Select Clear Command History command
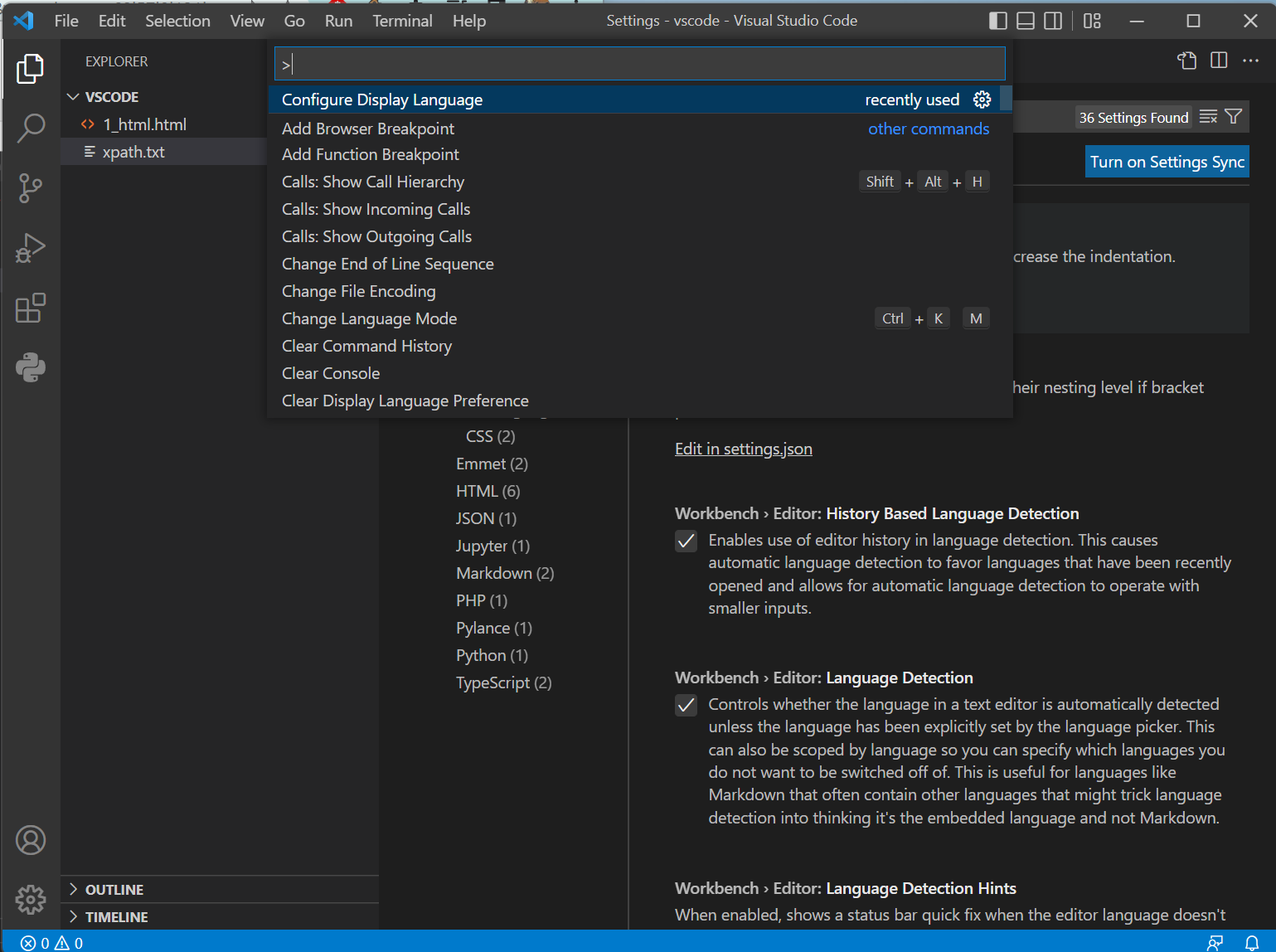The image size is (1276, 952). coord(633,346)
